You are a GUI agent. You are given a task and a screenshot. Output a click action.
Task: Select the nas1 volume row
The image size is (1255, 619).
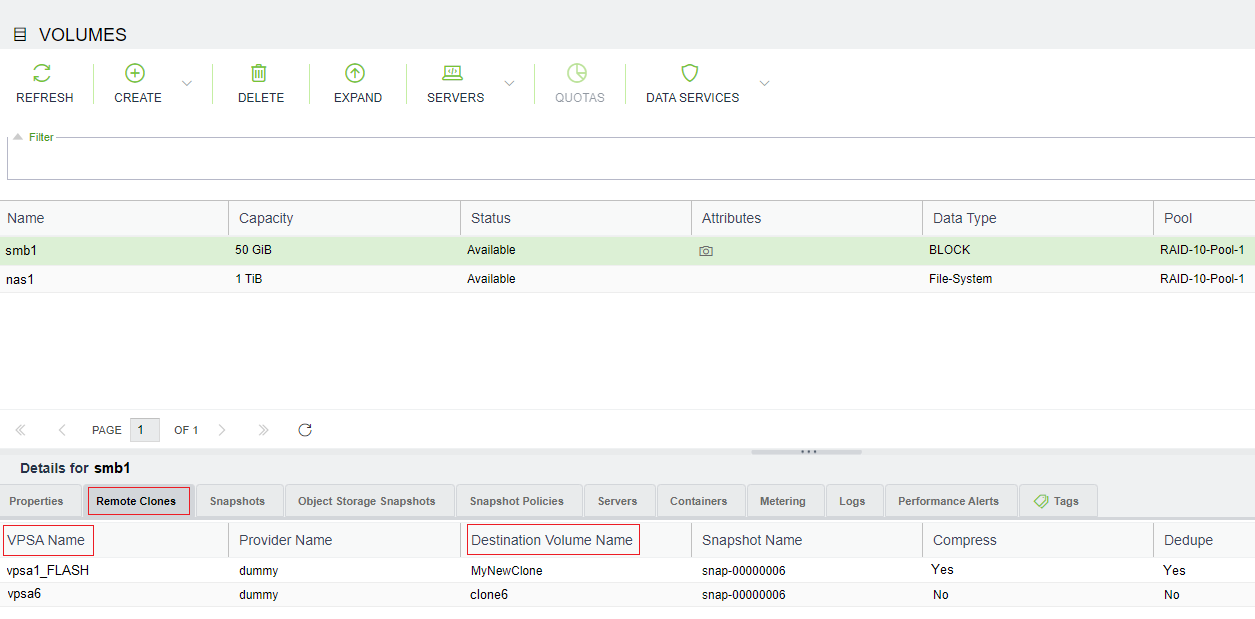click(x=21, y=279)
